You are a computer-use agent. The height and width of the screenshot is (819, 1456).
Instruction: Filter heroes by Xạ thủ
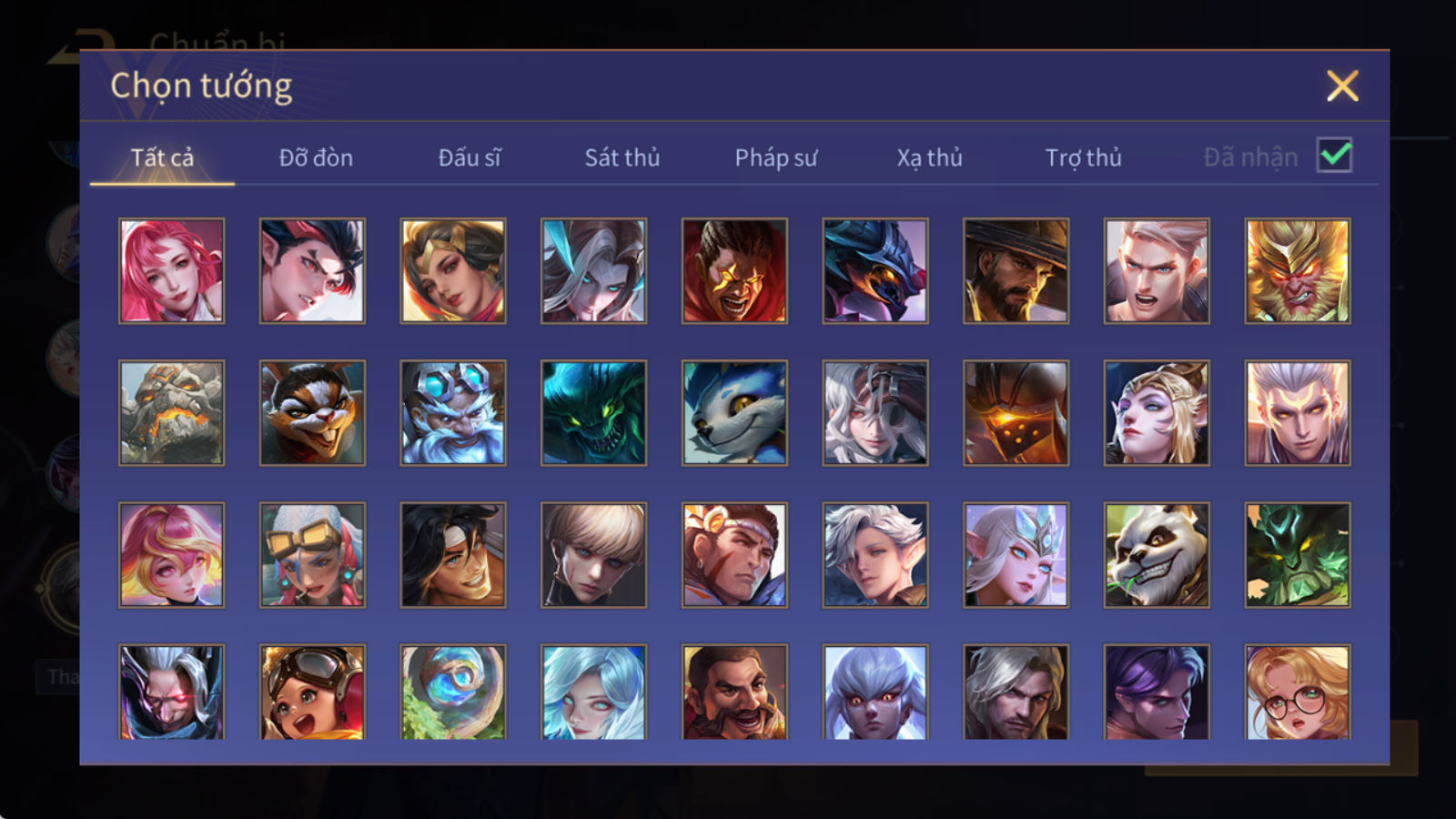click(x=929, y=157)
